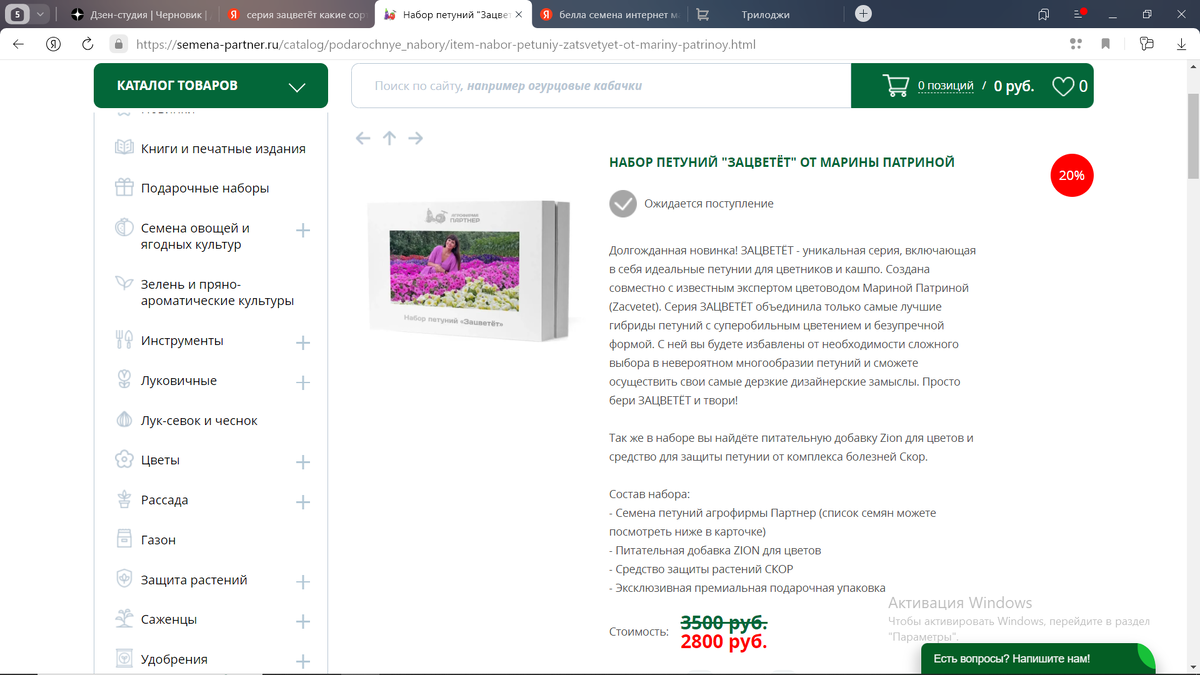Expand Луковичные subcategories plus

pyautogui.click(x=303, y=383)
